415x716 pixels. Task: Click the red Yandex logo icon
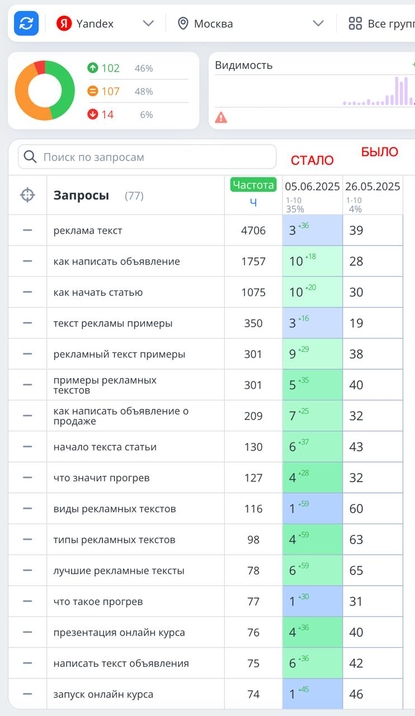pos(64,23)
